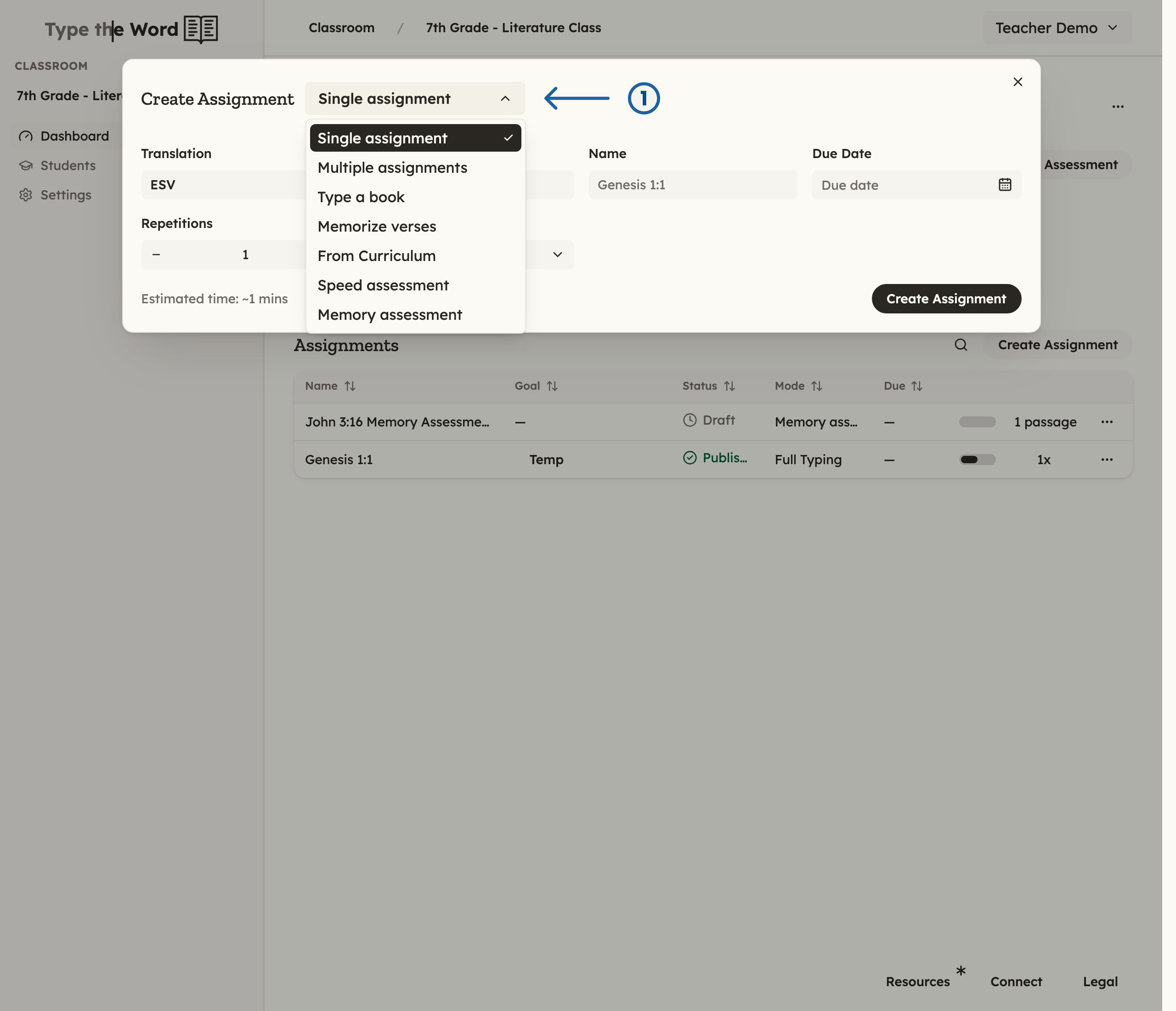Viewport: 1176px width, 1011px height.
Task: Click the Temp goal cell
Action: 546,459
